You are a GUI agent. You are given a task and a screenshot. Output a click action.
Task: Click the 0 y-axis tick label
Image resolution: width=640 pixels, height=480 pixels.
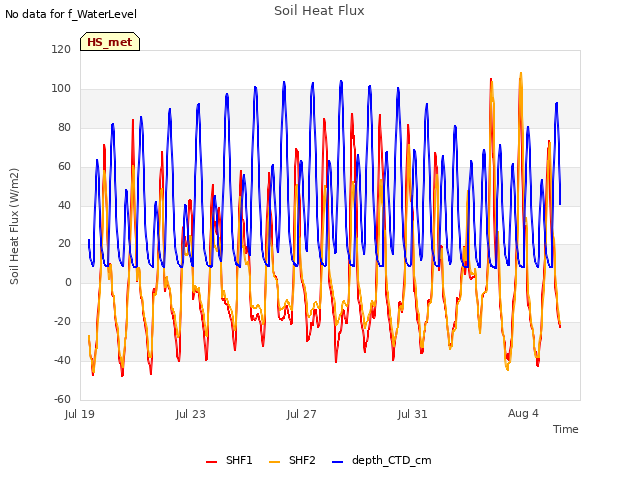[x=68, y=282]
